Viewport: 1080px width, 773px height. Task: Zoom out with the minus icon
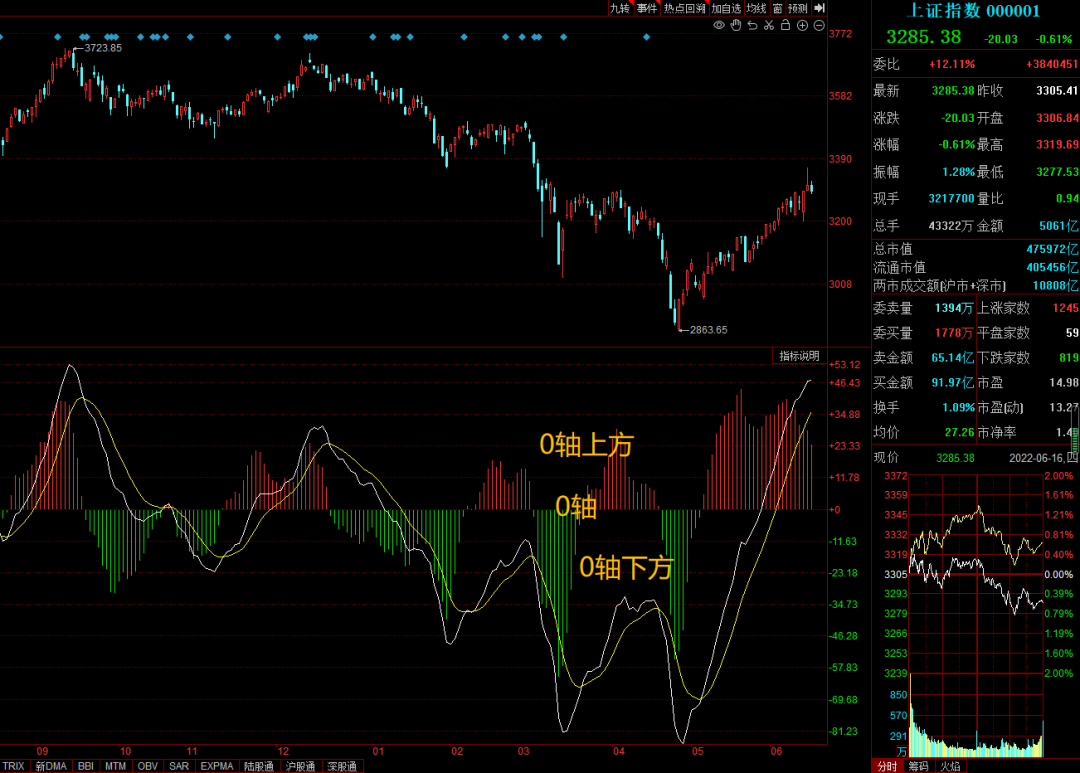click(x=819, y=25)
